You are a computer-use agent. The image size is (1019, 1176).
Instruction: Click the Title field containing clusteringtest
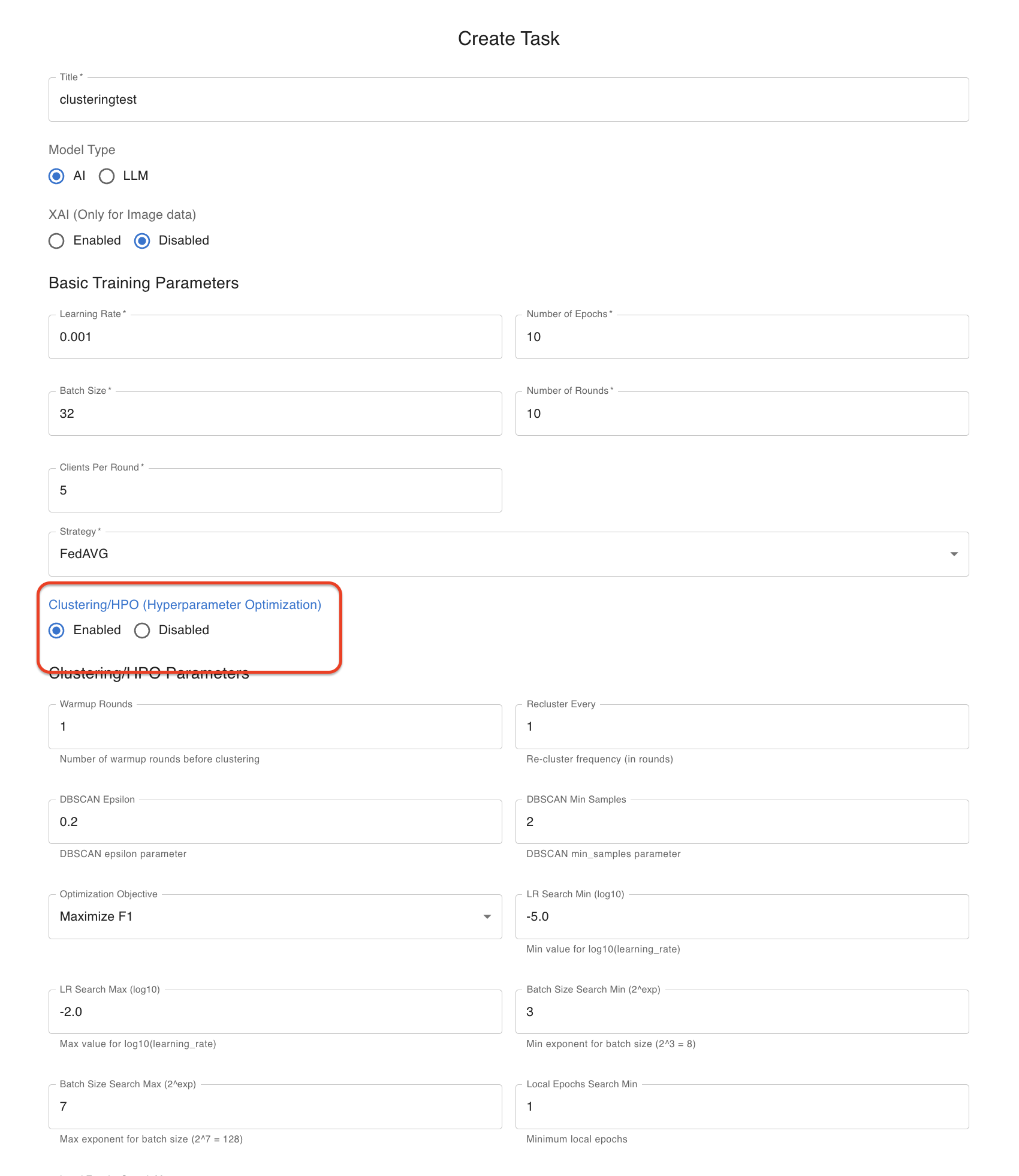click(x=508, y=100)
